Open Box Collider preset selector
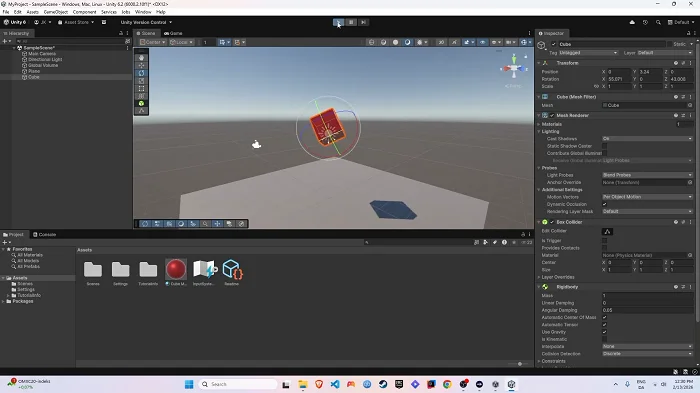700x393 pixels. click(683, 222)
